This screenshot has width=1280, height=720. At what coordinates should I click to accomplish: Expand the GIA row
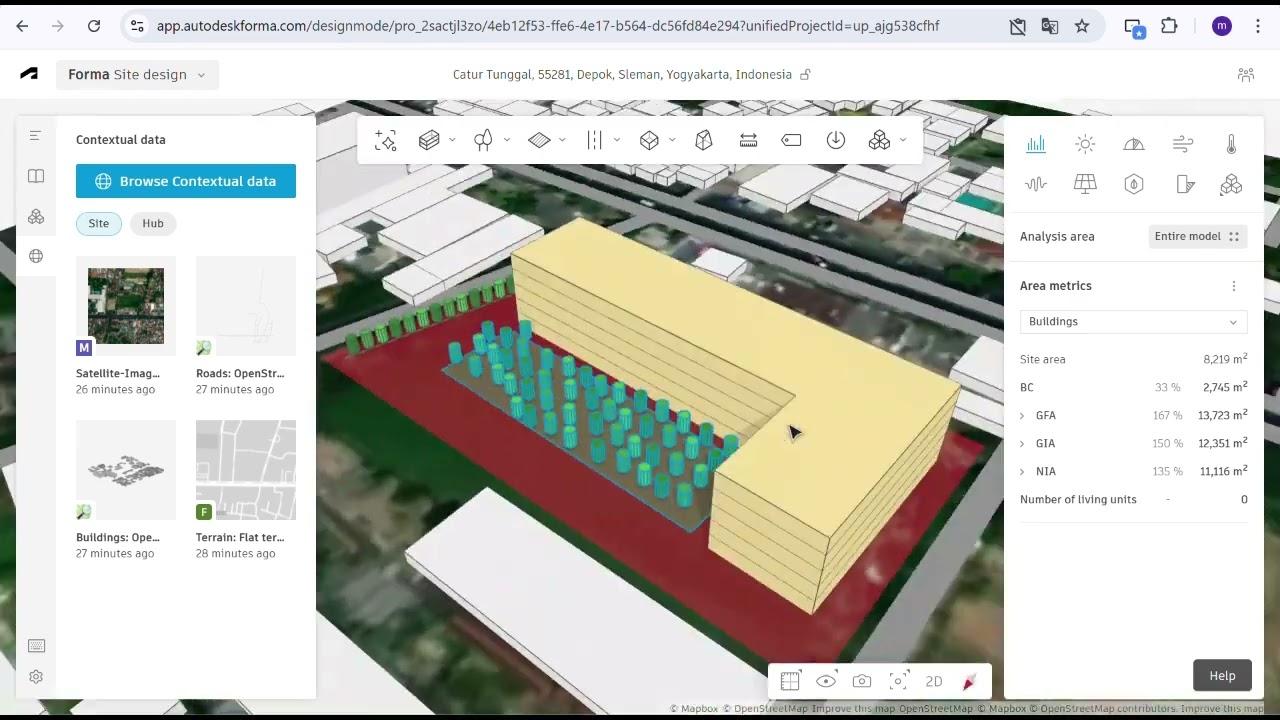[1022, 444]
